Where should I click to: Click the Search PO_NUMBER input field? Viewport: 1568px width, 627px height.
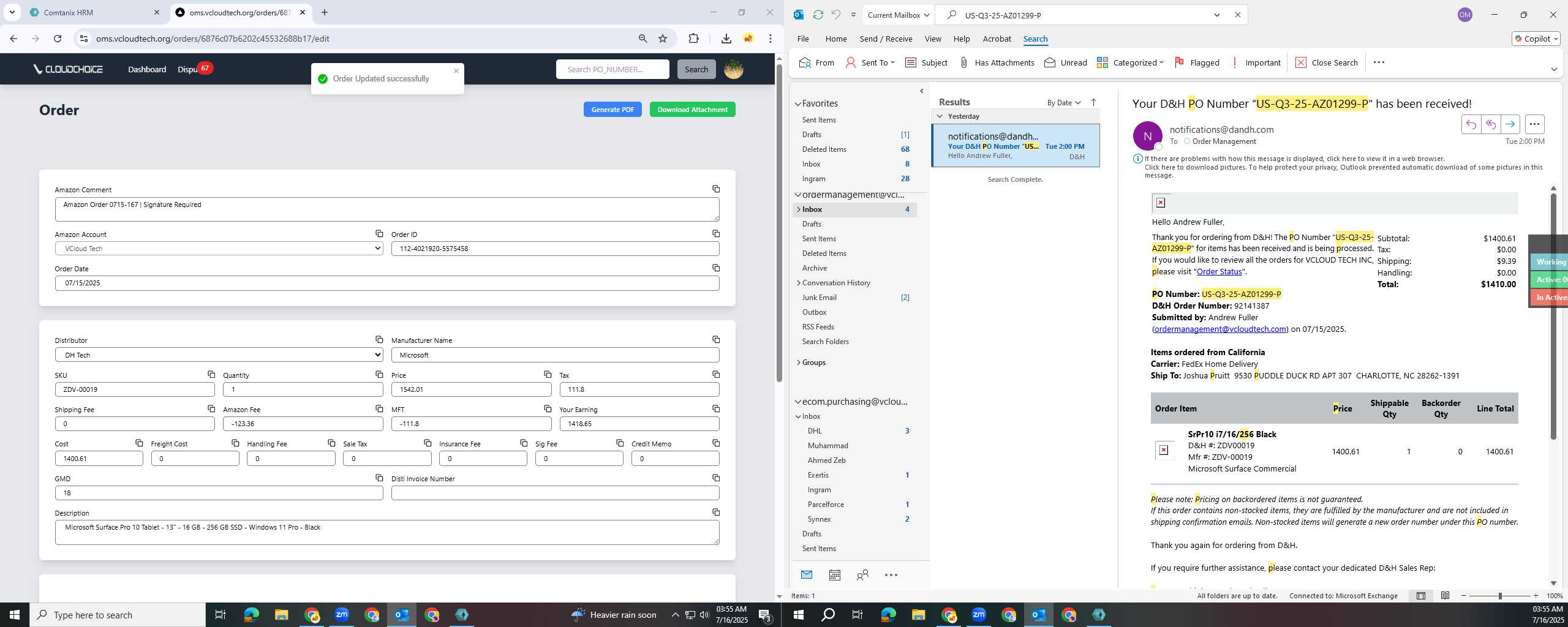pyautogui.click(x=612, y=69)
